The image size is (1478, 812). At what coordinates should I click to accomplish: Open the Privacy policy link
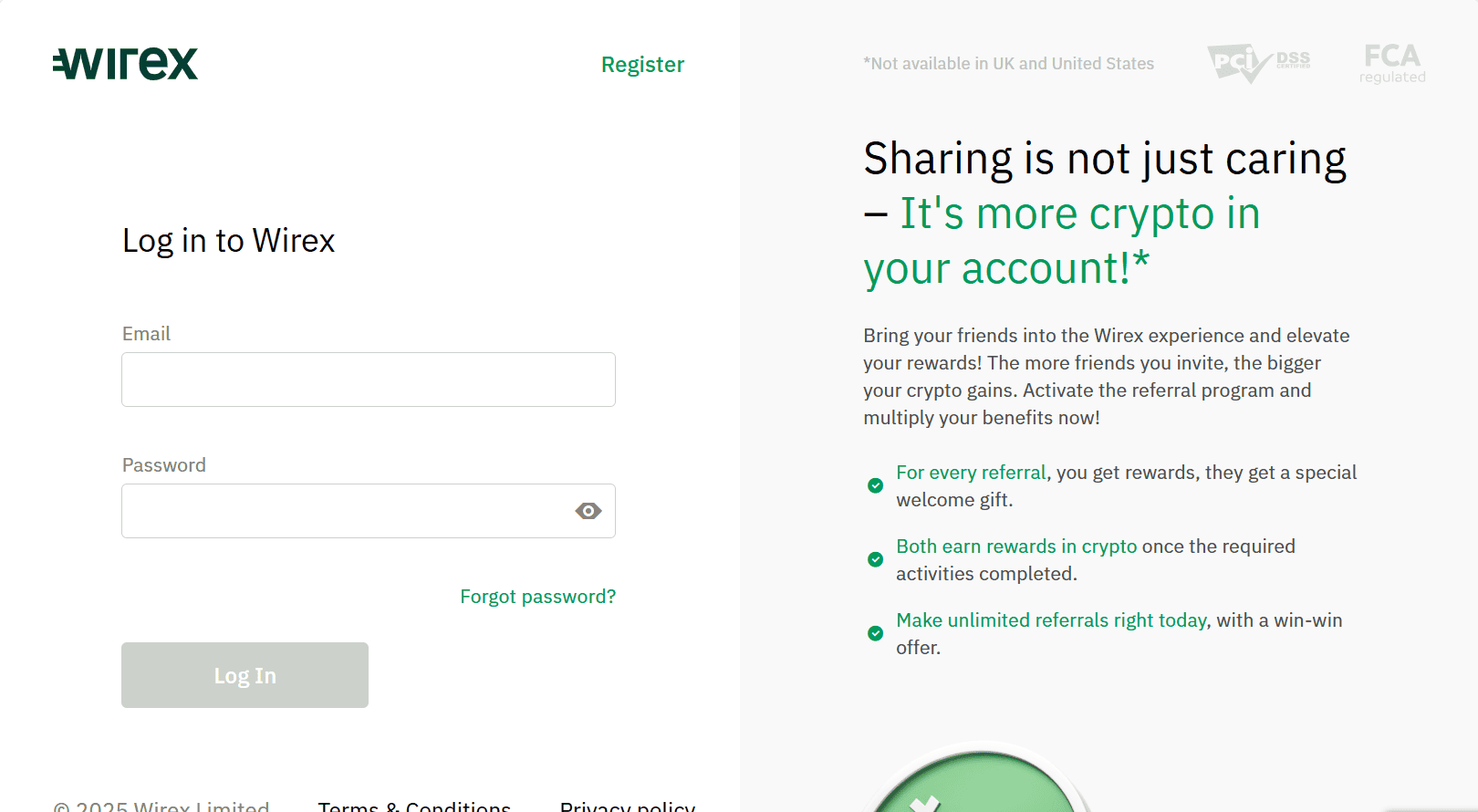627,806
